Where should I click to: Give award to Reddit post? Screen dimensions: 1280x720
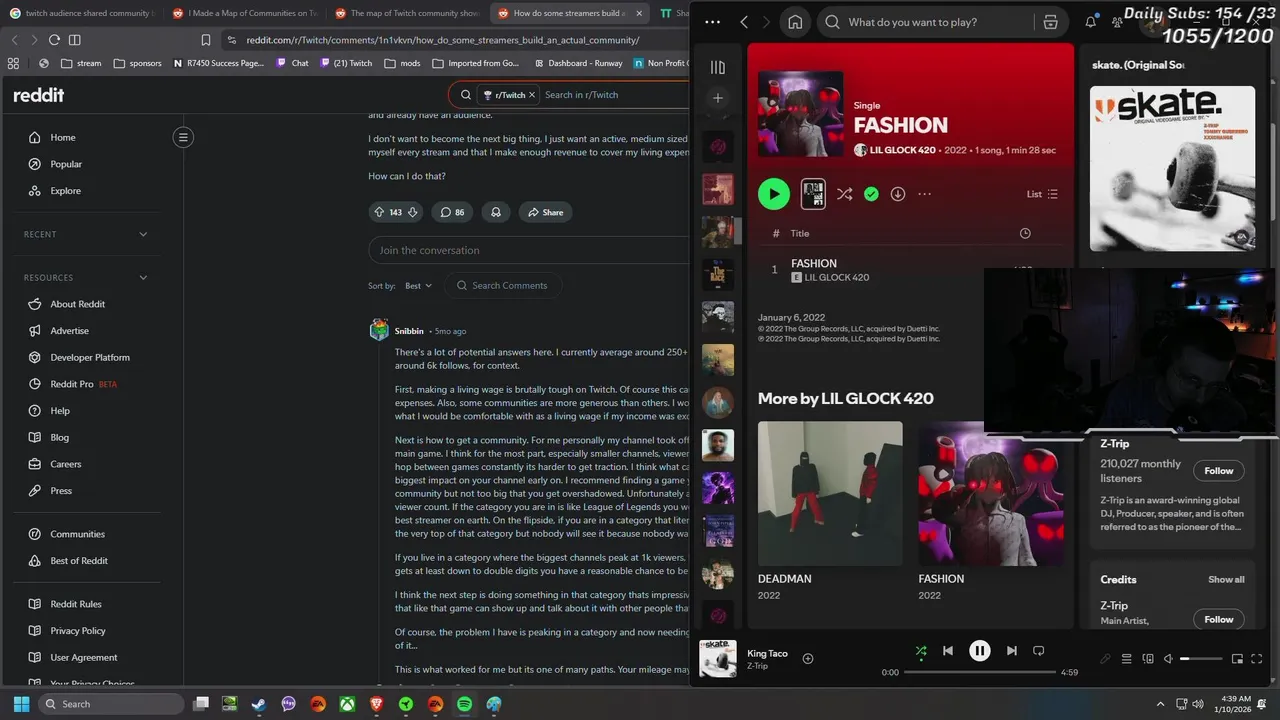click(x=495, y=212)
